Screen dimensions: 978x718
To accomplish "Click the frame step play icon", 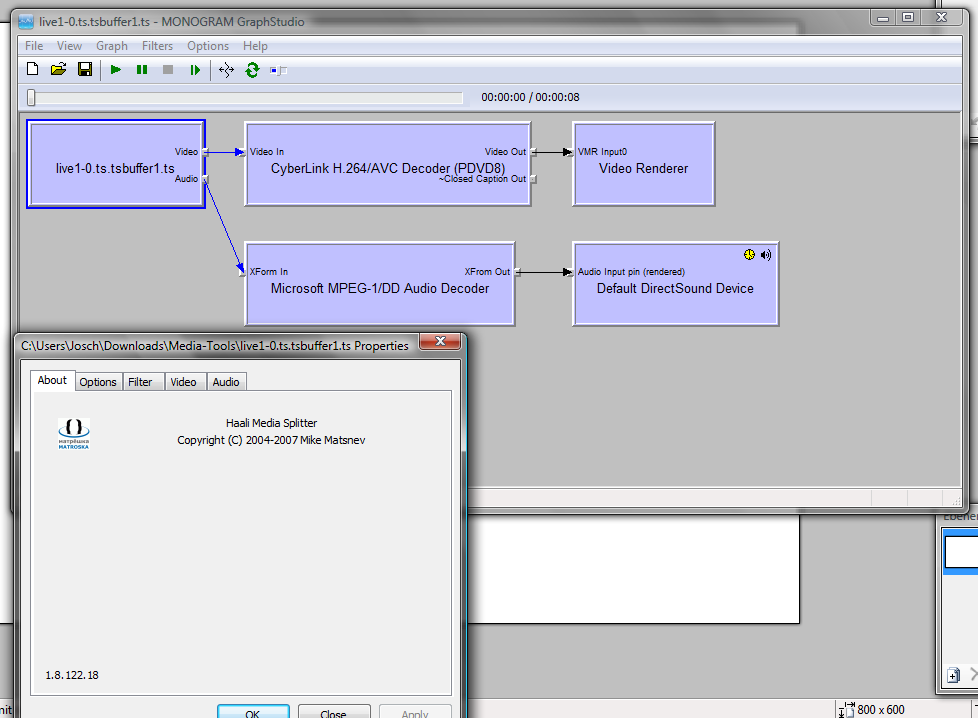I will click(x=195, y=70).
